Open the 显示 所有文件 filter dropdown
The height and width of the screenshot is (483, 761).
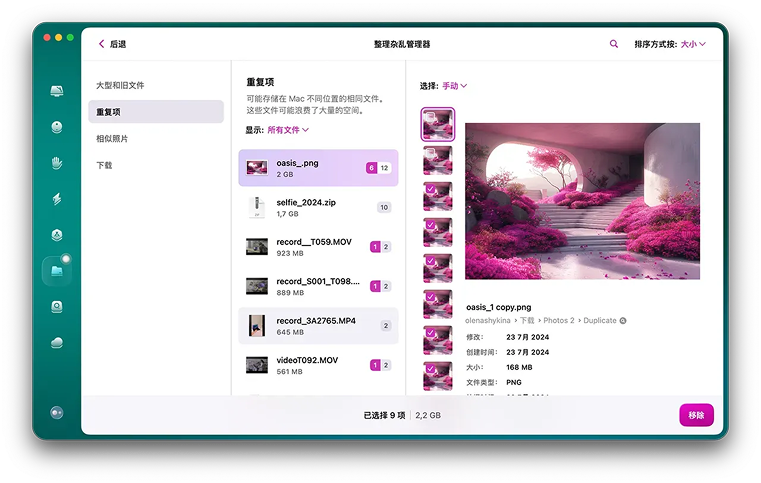(288, 130)
